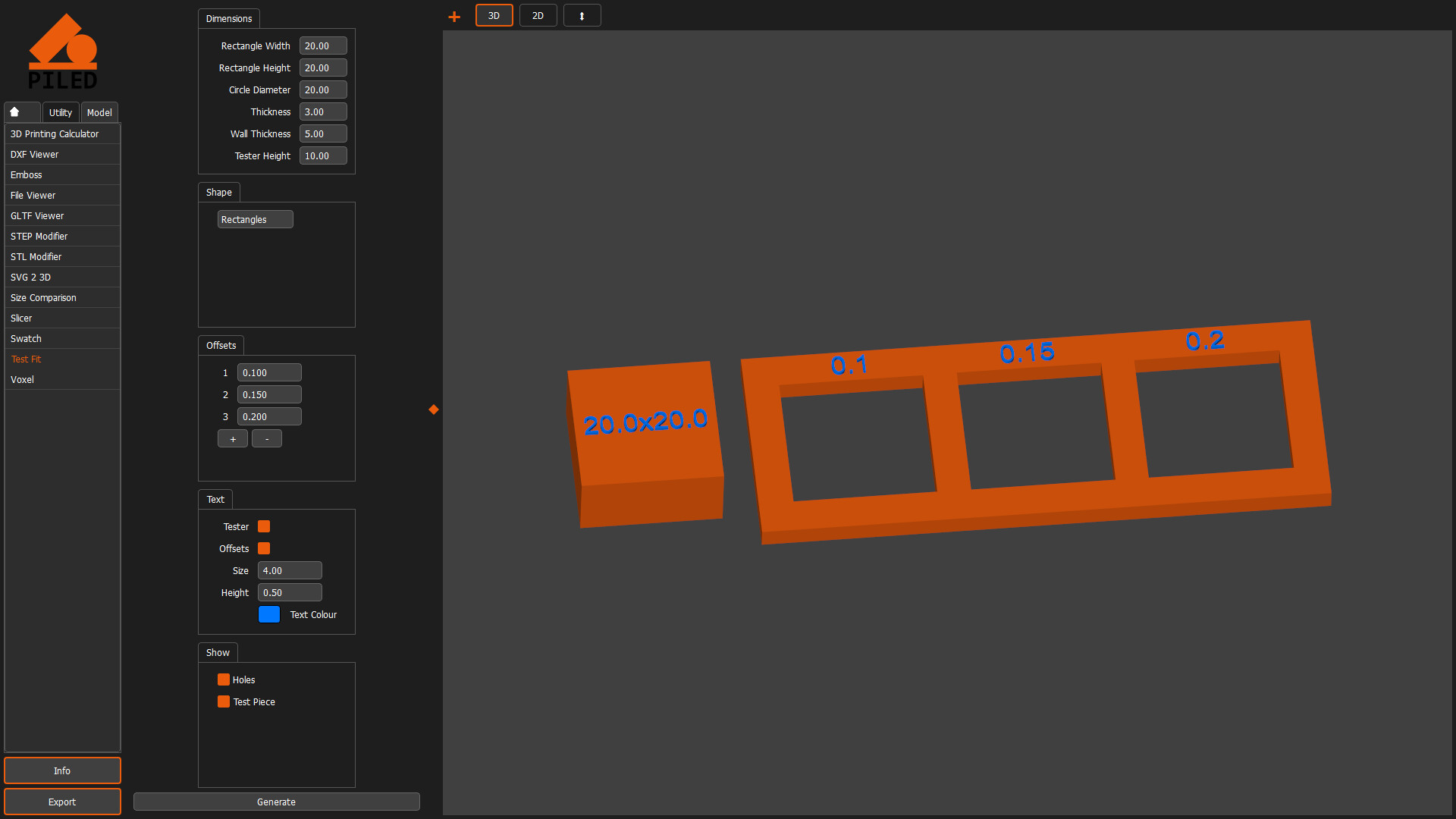Add a new offset with the plus button
This screenshot has height=819, width=1456.
click(x=232, y=438)
